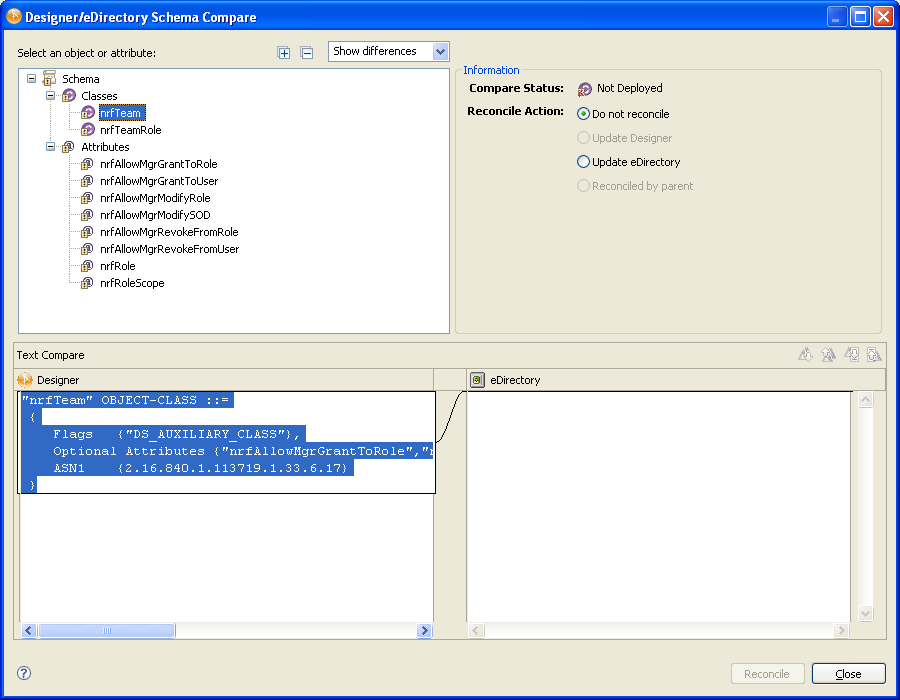Click the Close button

click(x=848, y=674)
